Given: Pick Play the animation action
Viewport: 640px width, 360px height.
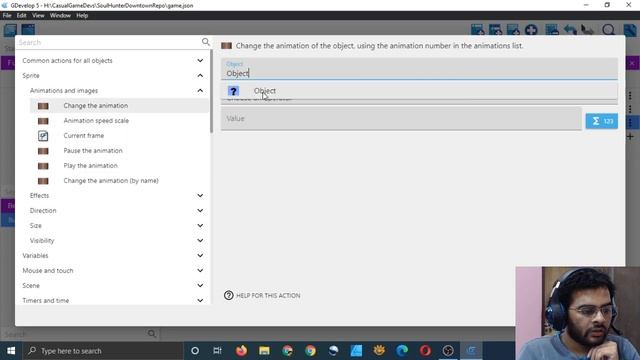Looking at the screenshot, I should 119,166.
